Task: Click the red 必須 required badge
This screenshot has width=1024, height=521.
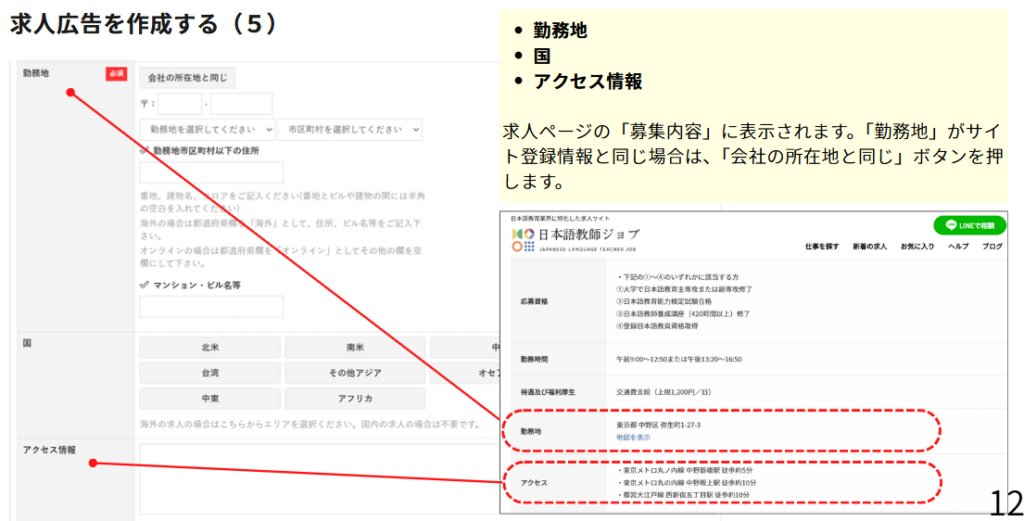Action: 115,74
